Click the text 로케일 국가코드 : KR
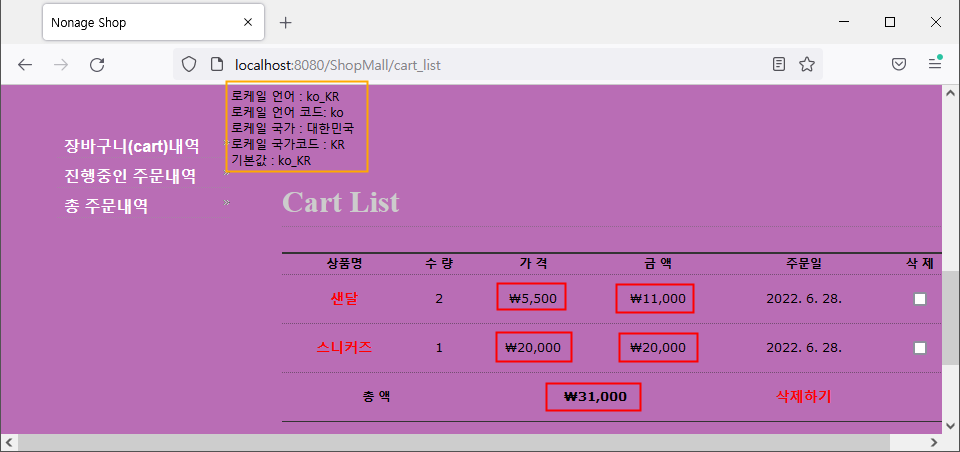Screen dimensions: 960x452 coord(288,145)
